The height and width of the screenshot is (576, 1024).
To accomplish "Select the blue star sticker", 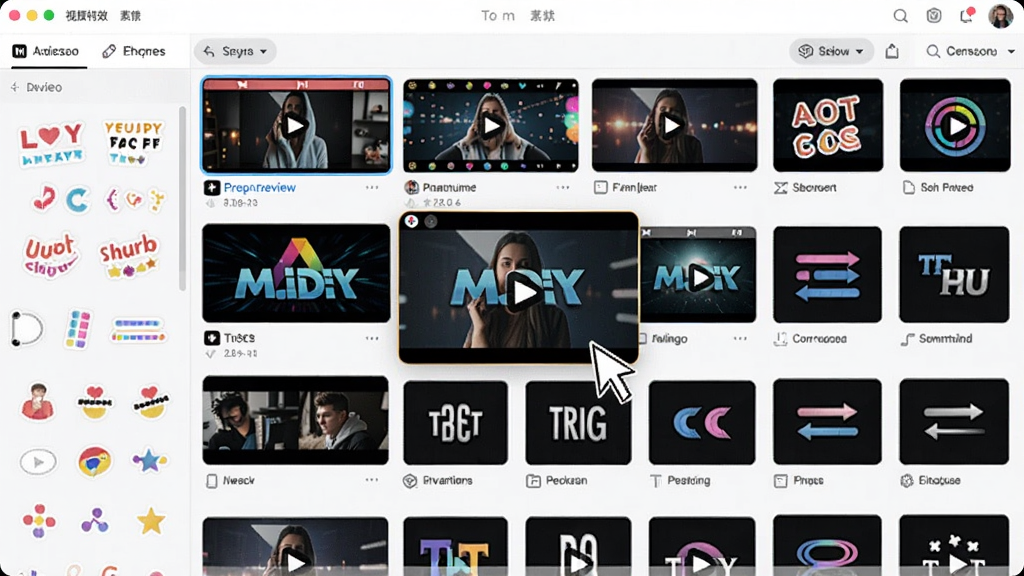I will (150, 460).
